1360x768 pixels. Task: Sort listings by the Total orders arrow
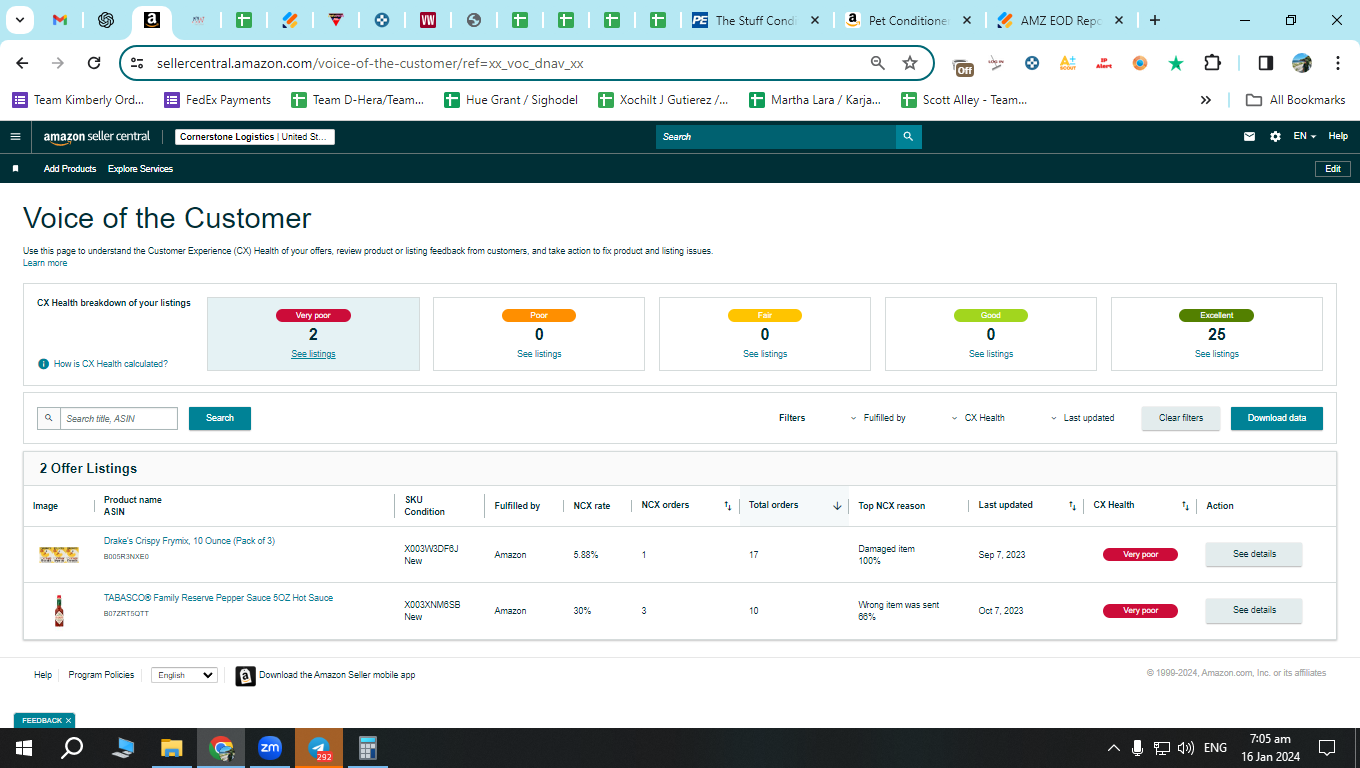(837, 506)
